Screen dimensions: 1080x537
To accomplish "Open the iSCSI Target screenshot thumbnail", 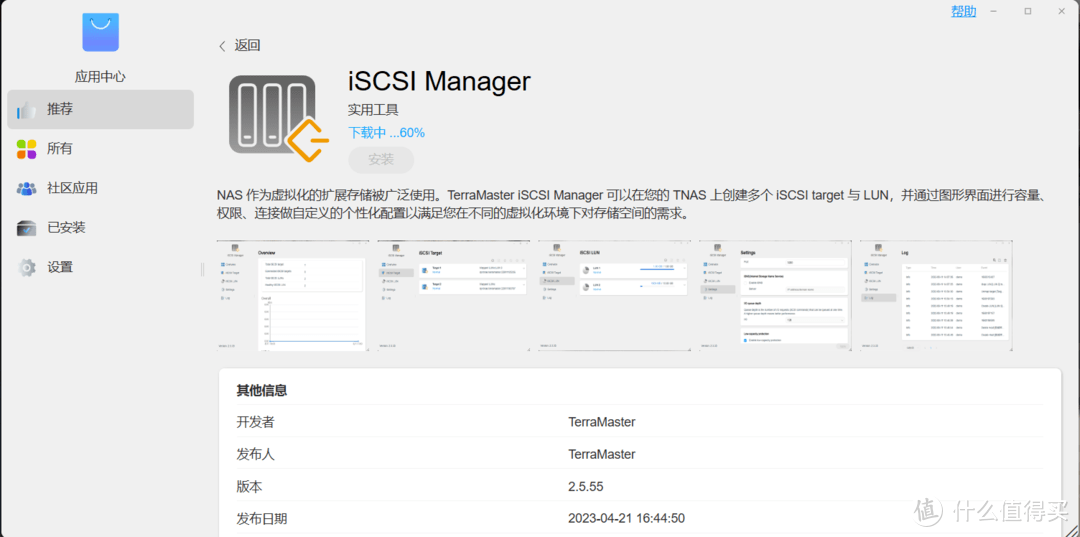I will coord(454,295).
